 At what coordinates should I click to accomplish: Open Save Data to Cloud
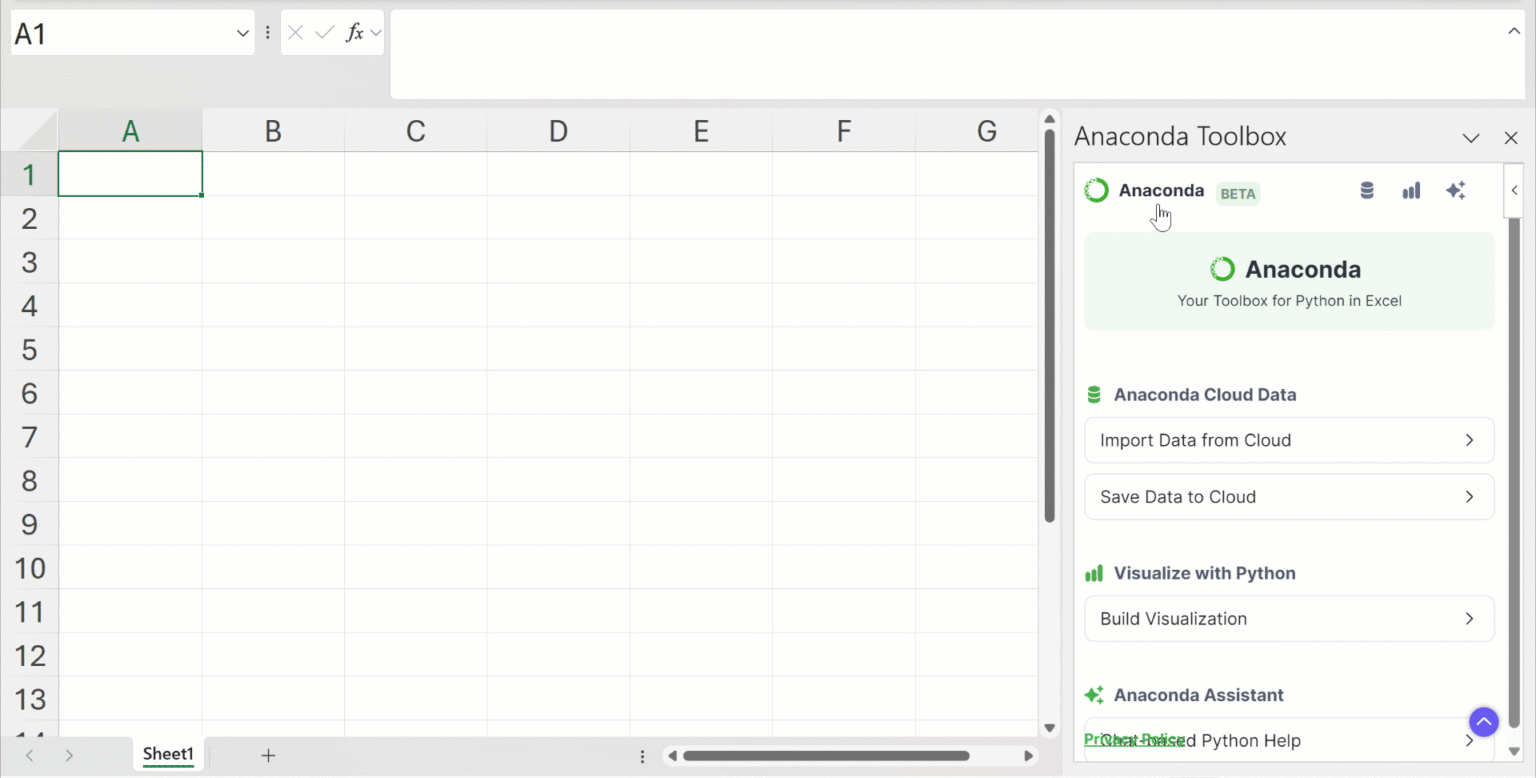point(1289,497)
